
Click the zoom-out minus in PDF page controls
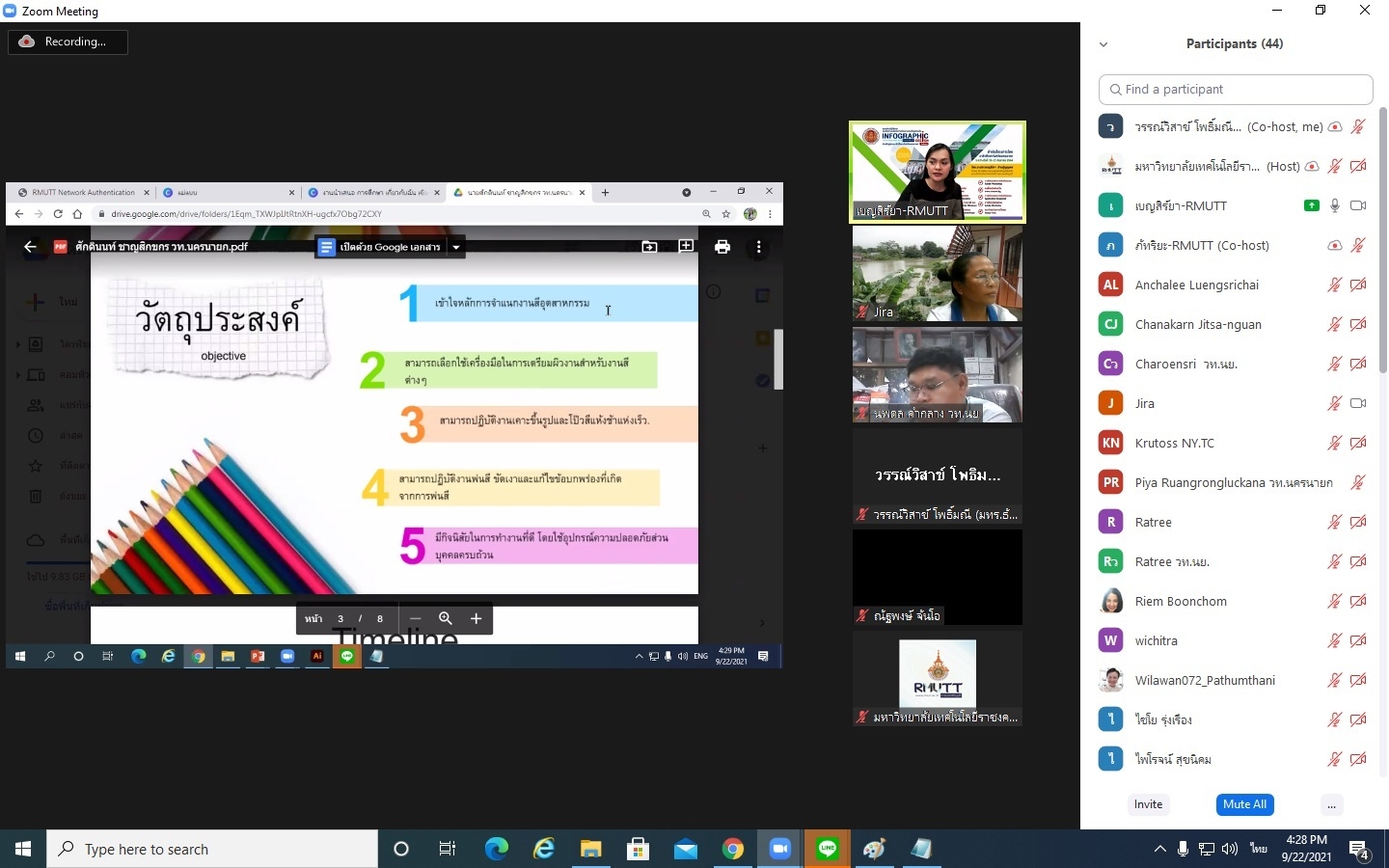tap(415, 618)
